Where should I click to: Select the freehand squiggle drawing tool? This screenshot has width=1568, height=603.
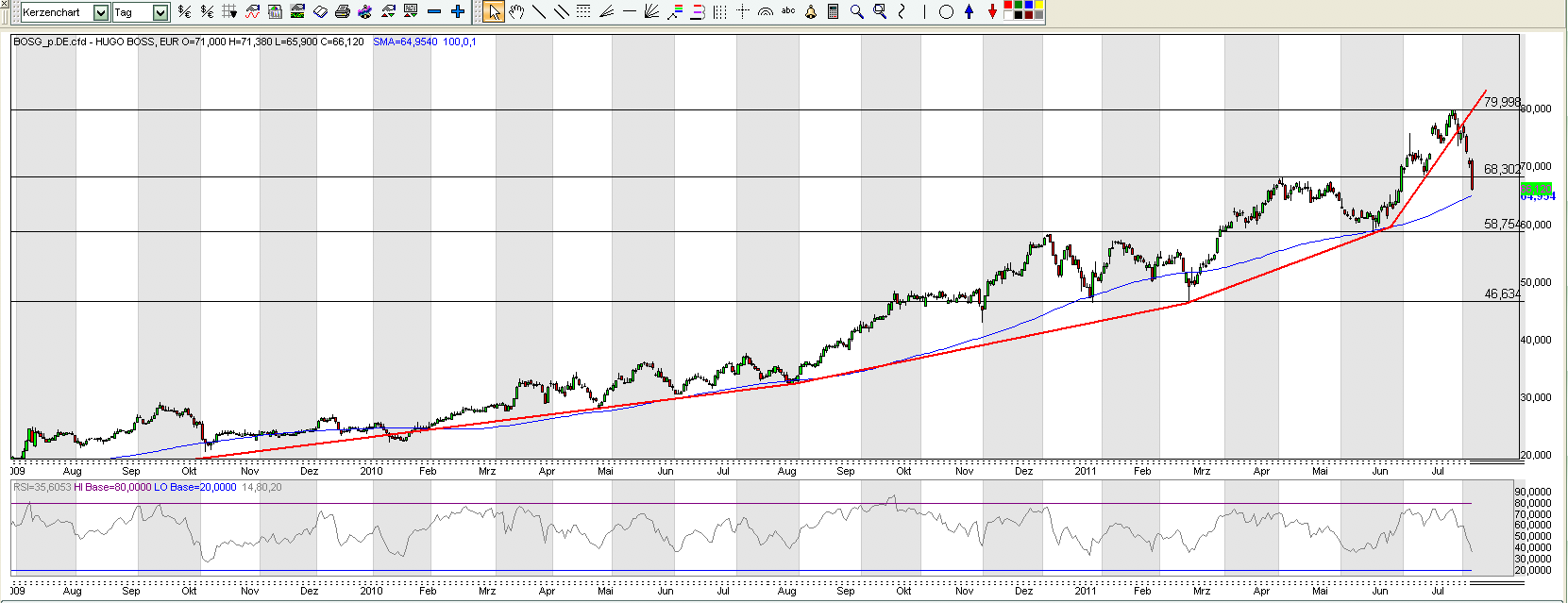[x=902, y=11]
